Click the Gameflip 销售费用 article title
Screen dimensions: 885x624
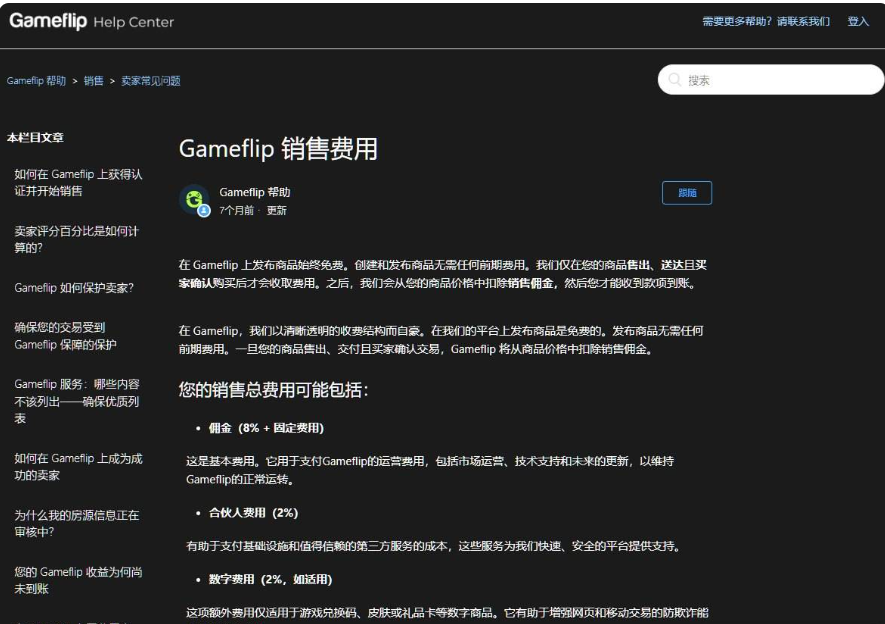pos(278,149)
